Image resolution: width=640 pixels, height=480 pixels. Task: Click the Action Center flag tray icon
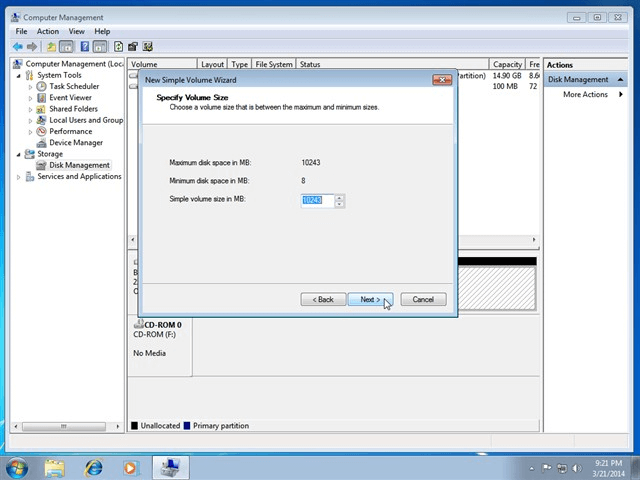(547, 468)
